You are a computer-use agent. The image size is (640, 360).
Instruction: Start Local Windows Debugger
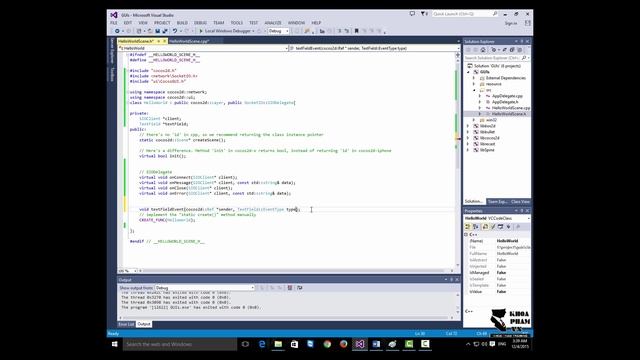226,31
